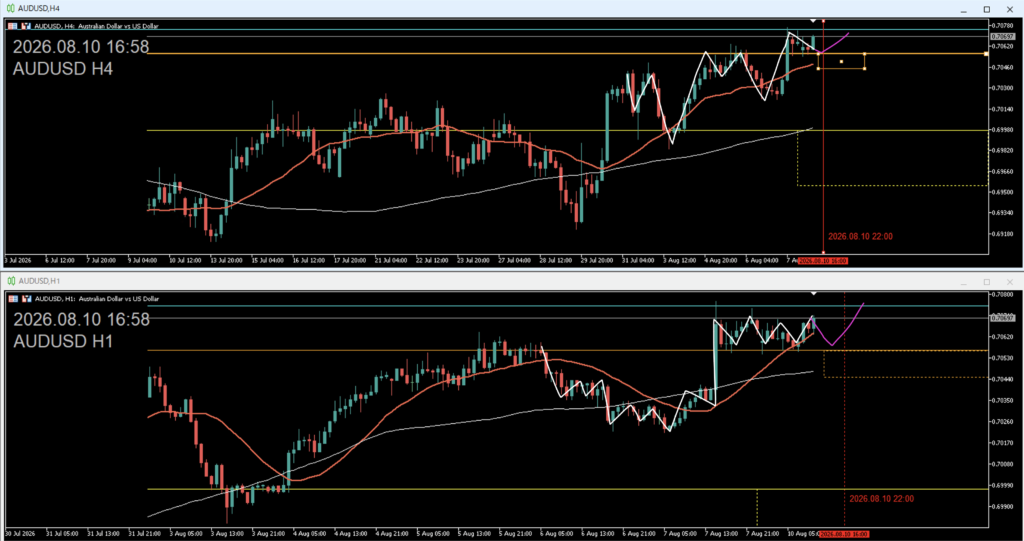Screen dimensions: 1024x541
Task: Click the '29 Jul 20:00' label on the H4 time axis
Action: [596, 261]
